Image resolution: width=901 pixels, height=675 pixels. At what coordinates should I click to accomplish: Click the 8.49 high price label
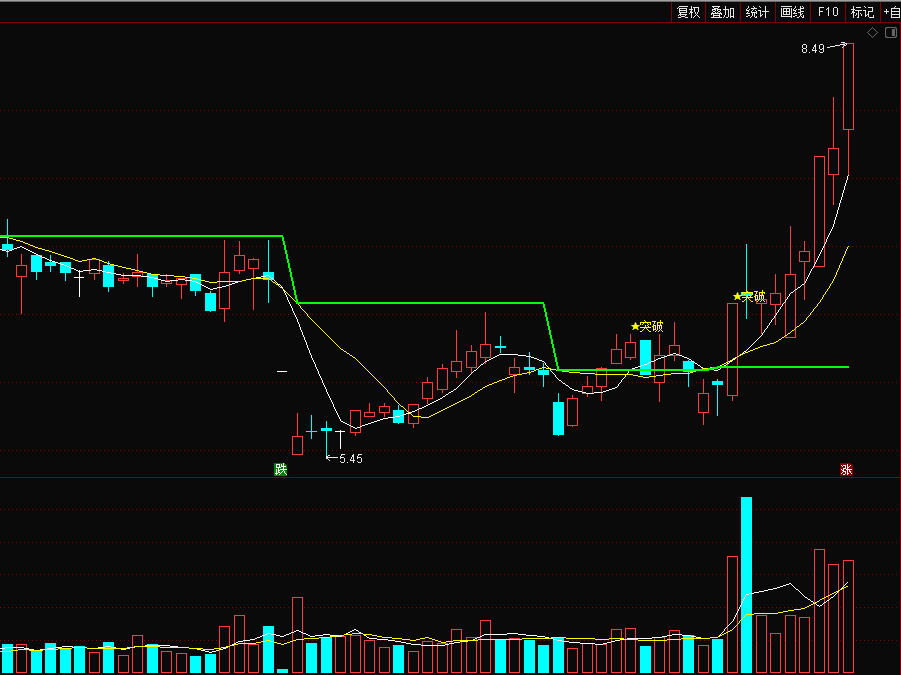tap(813, 49)
